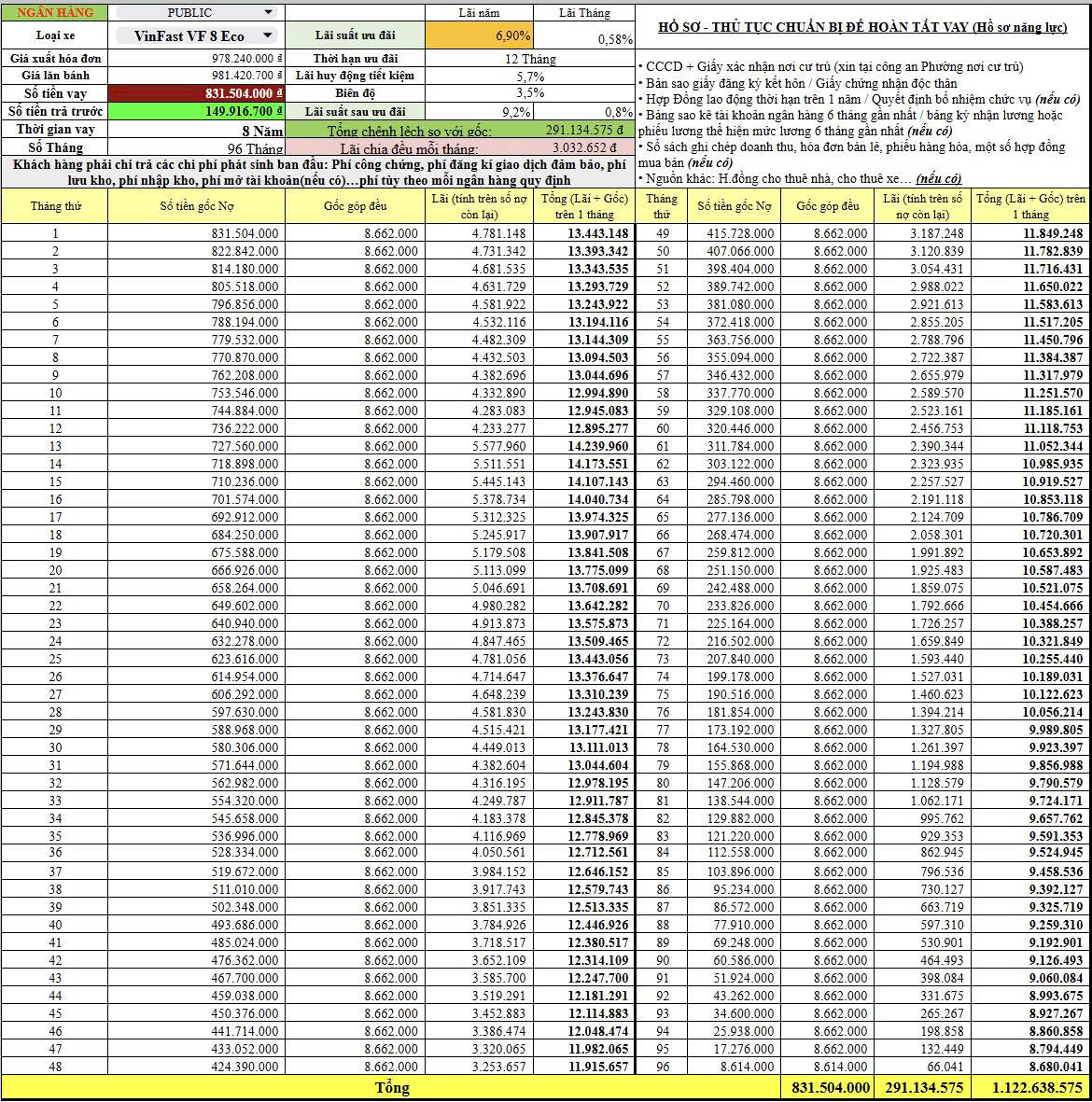Click the Khách hàng phải chi trả note
1092x1102 pixels.
318,173
